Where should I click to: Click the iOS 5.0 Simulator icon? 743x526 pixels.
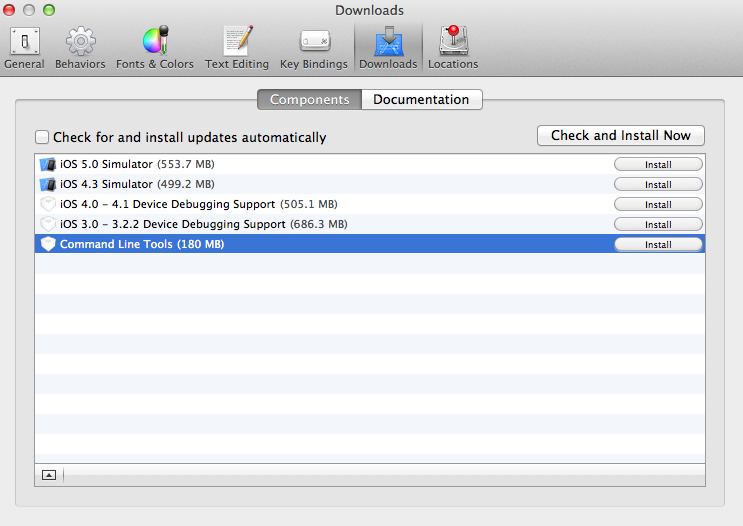[x=47, y=164]
